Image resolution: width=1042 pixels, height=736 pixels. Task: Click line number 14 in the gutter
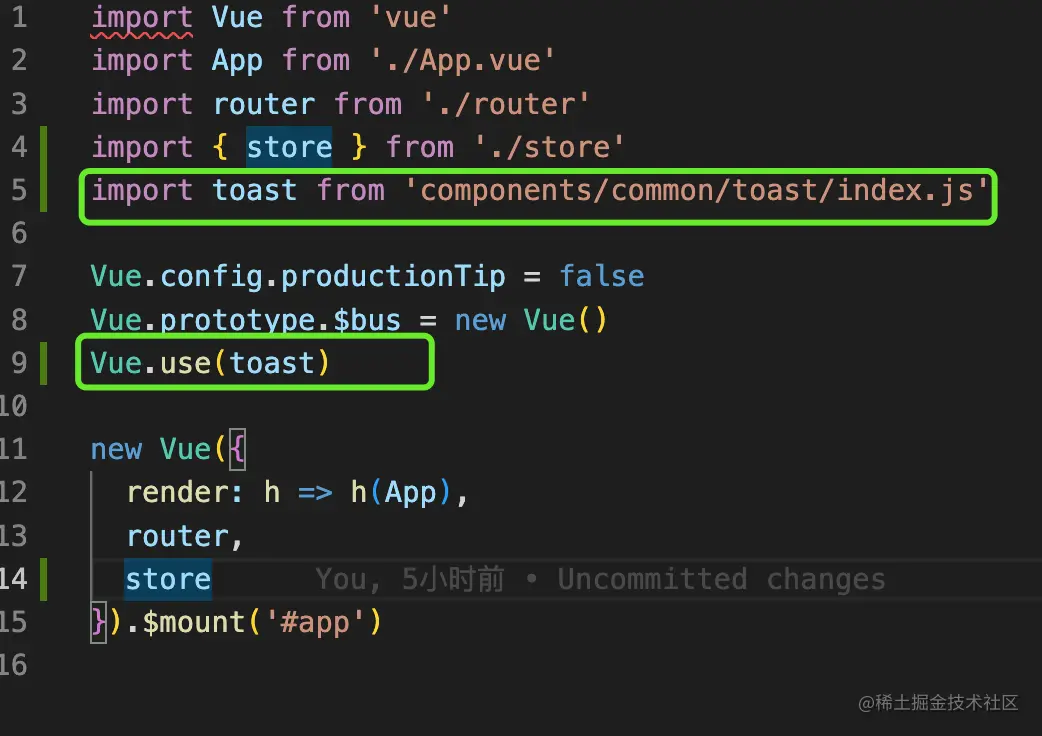click(13, 579)
